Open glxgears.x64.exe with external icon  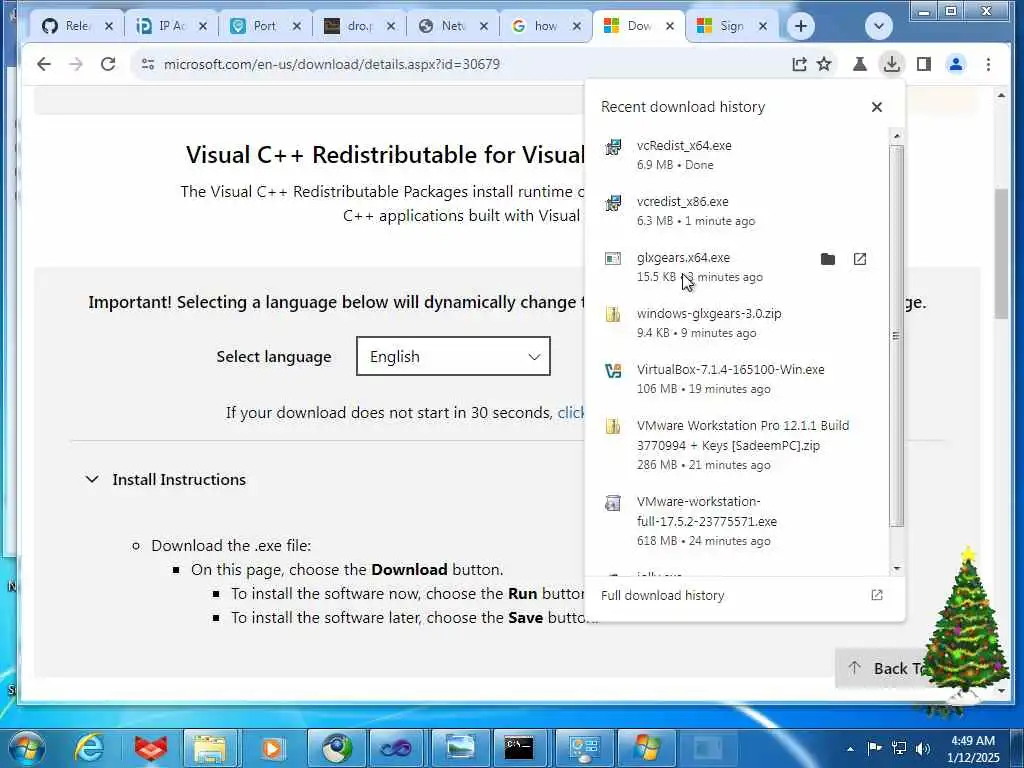click(x=859, y=259)
